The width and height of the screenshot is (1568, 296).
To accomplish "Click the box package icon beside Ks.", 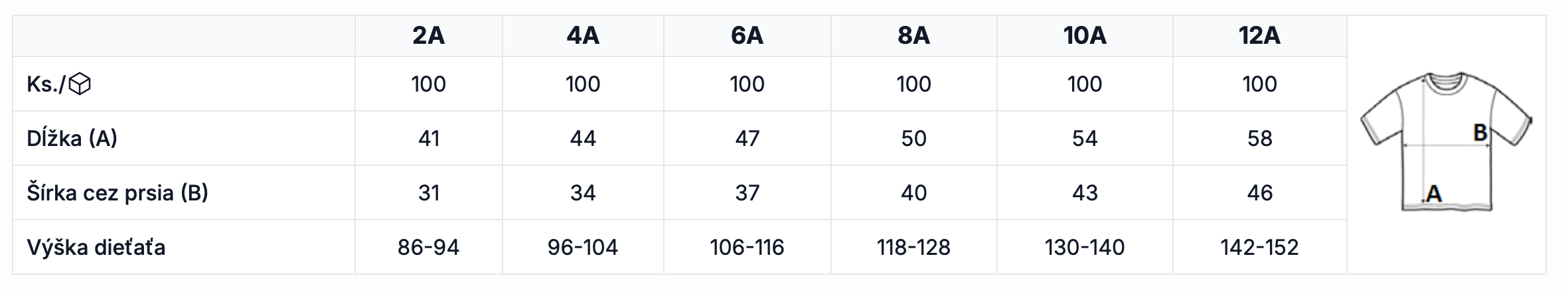I will point(80,84).
